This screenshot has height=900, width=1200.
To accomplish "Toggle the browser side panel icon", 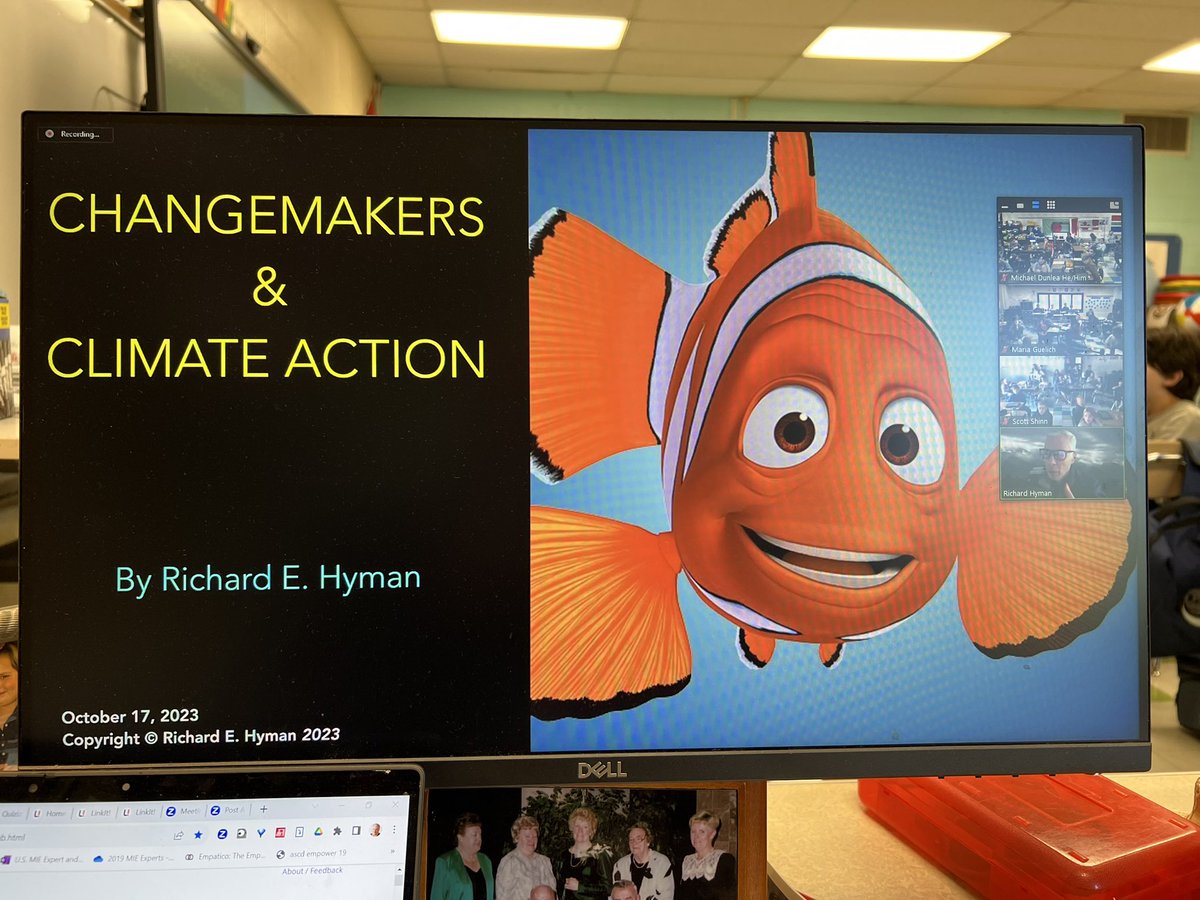I will point(356,831).
